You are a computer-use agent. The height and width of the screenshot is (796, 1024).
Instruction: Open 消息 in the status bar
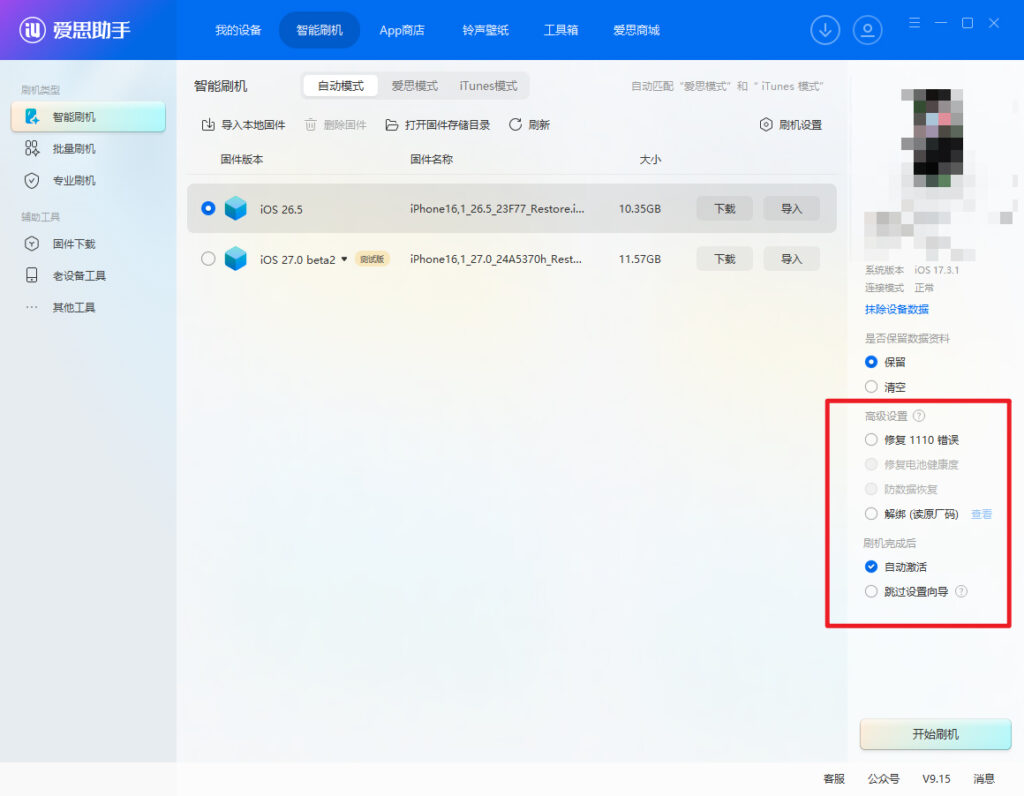tap(984, 778)
